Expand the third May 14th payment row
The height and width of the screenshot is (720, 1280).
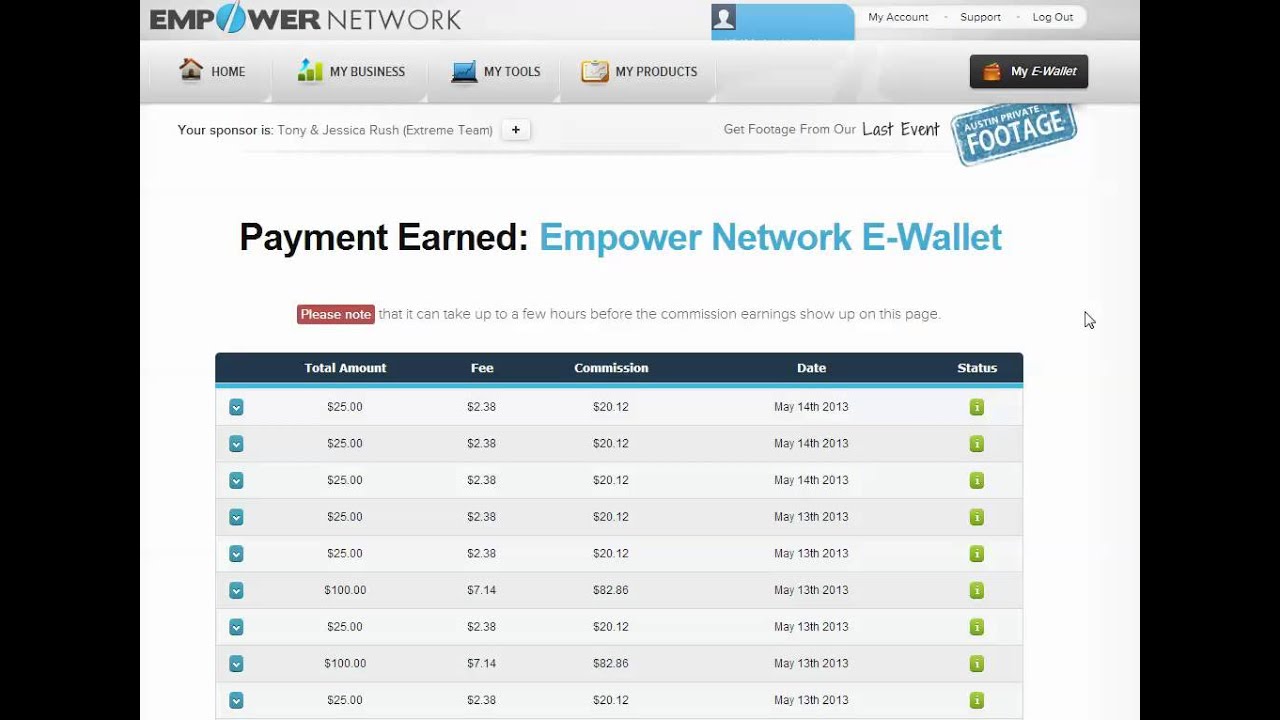[236, 481]
